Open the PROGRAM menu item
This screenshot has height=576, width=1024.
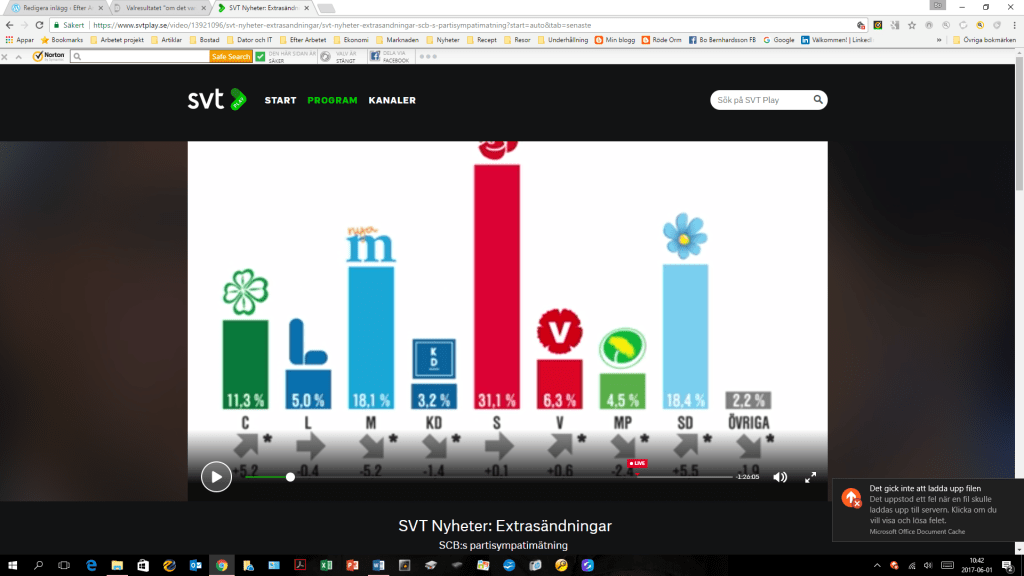tap(332, 100)
